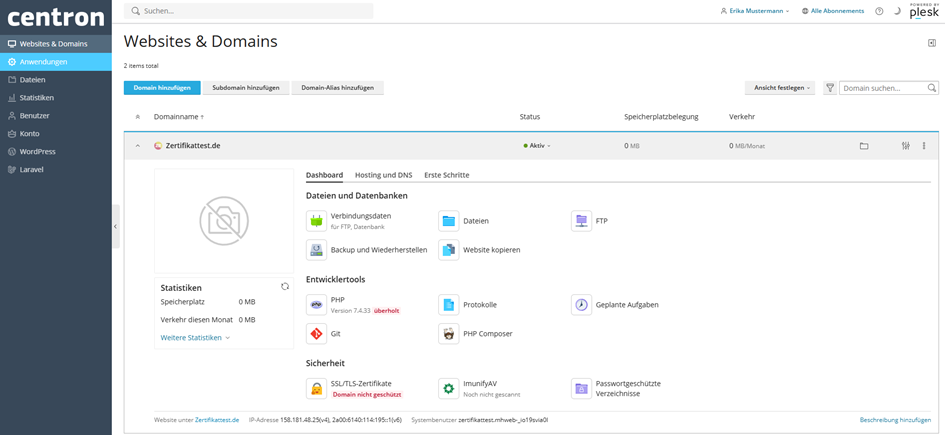Click the Domain suchen search field
945x435 pixels.
[883, 88]
